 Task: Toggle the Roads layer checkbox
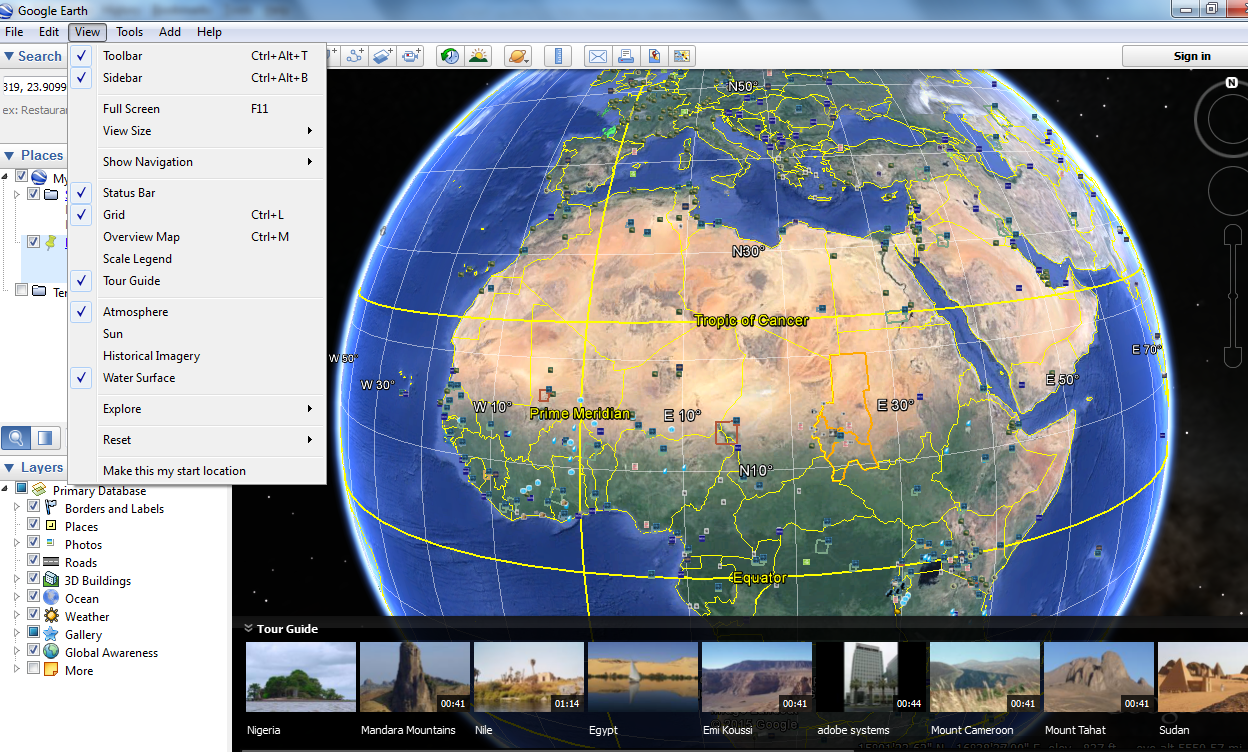(x=33, y=562)
